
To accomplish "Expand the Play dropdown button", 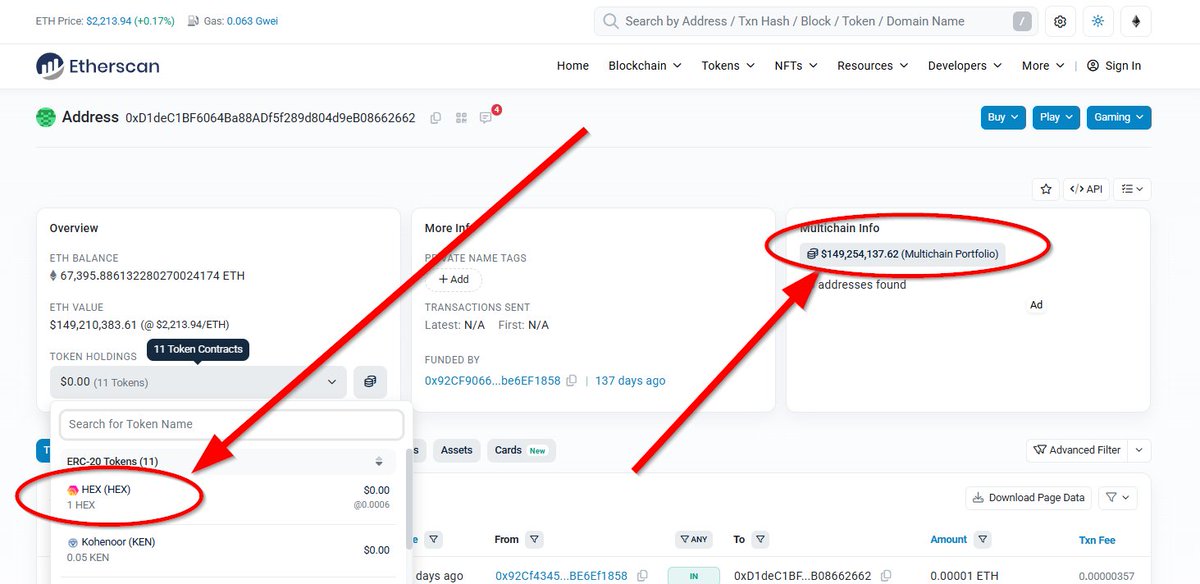I will coord(1057,117).
